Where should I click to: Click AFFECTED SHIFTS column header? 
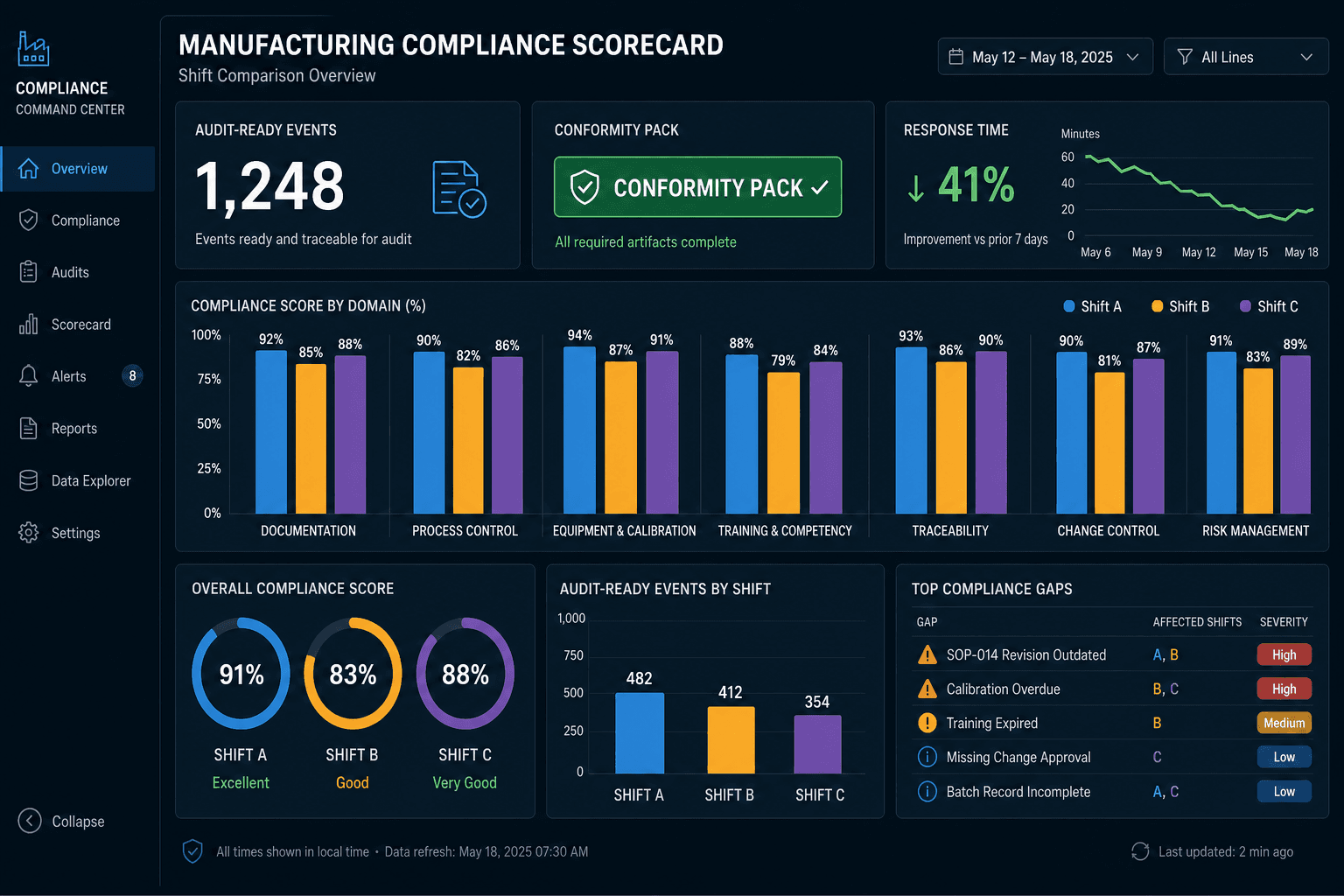[x=1197, y=622]
